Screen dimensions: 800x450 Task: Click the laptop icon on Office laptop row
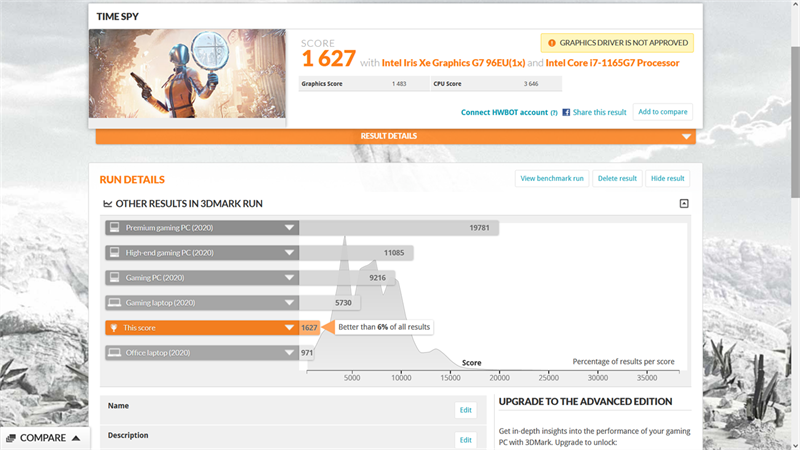click(115, 353)
